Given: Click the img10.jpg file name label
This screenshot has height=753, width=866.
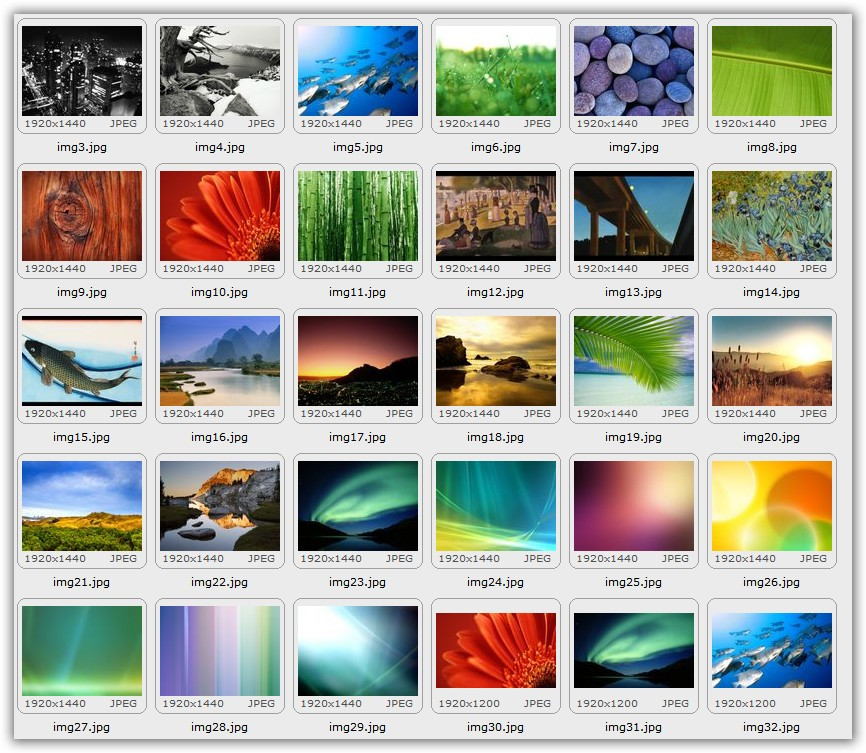Looking at the screenshot, I should 219,292.
